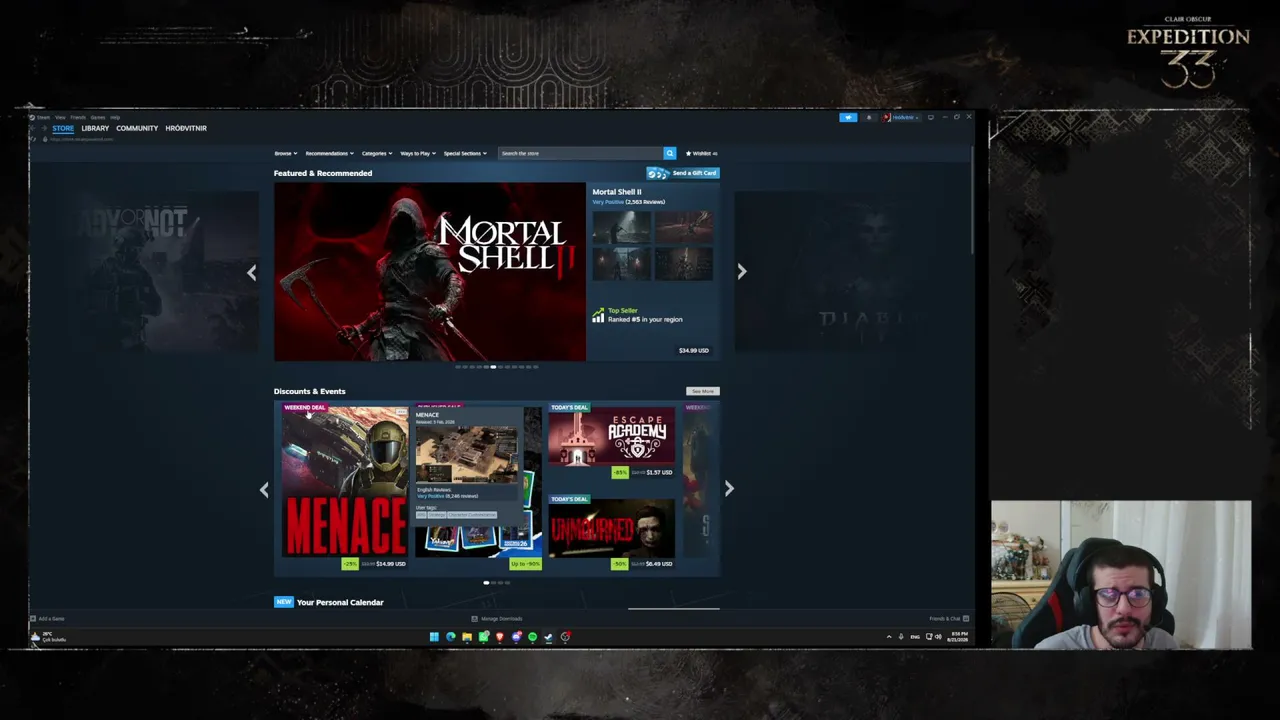Open the Escape Academy deal capsule
Viewport: 1280px width, 720px height.
click(611, 440)
